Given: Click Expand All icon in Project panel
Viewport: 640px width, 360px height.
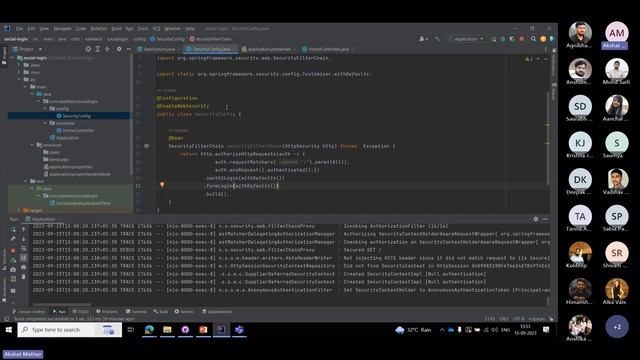Looking at the screenshot, I should (x=98, y=49).
